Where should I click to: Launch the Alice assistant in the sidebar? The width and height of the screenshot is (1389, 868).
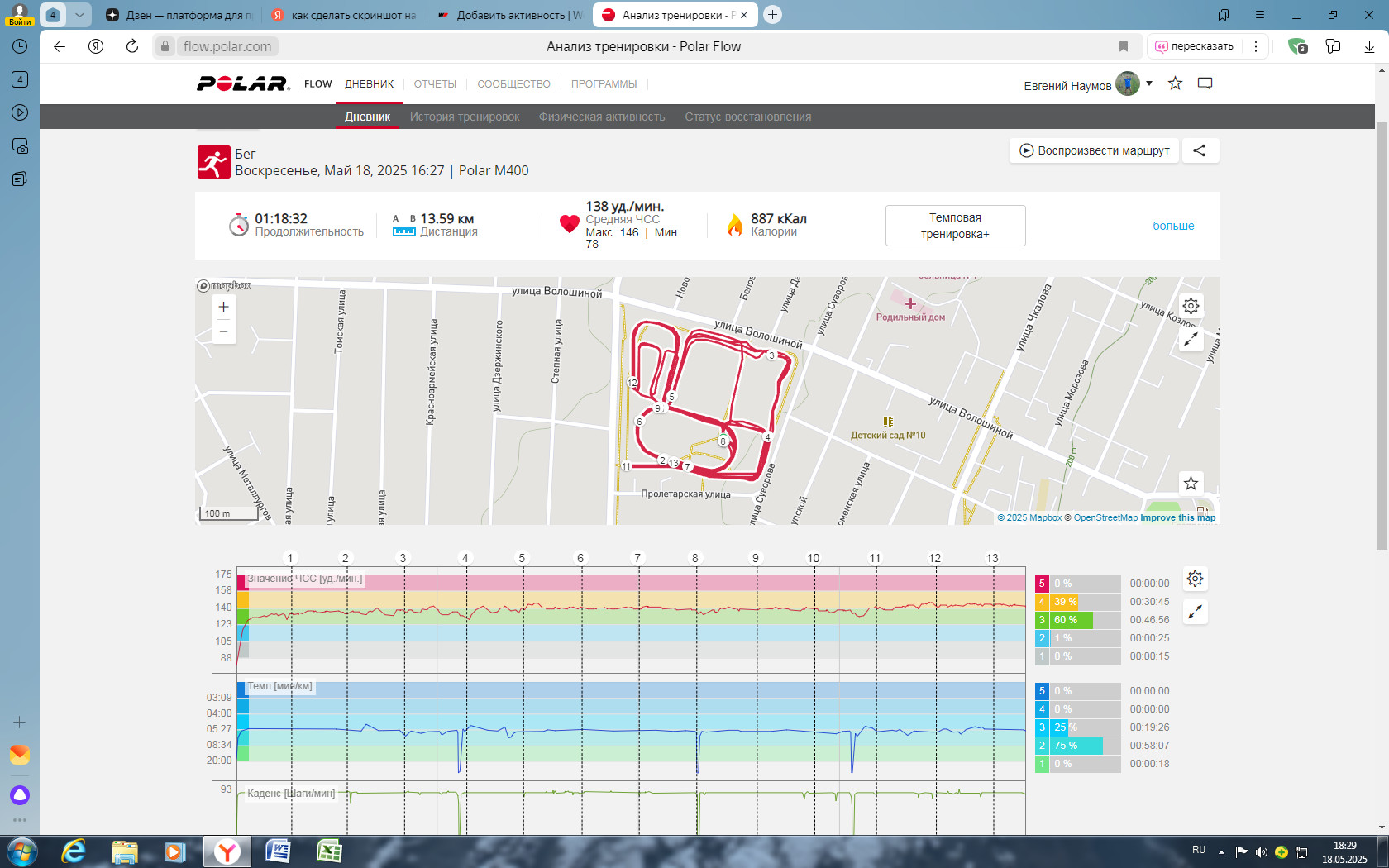pos(20,795)
